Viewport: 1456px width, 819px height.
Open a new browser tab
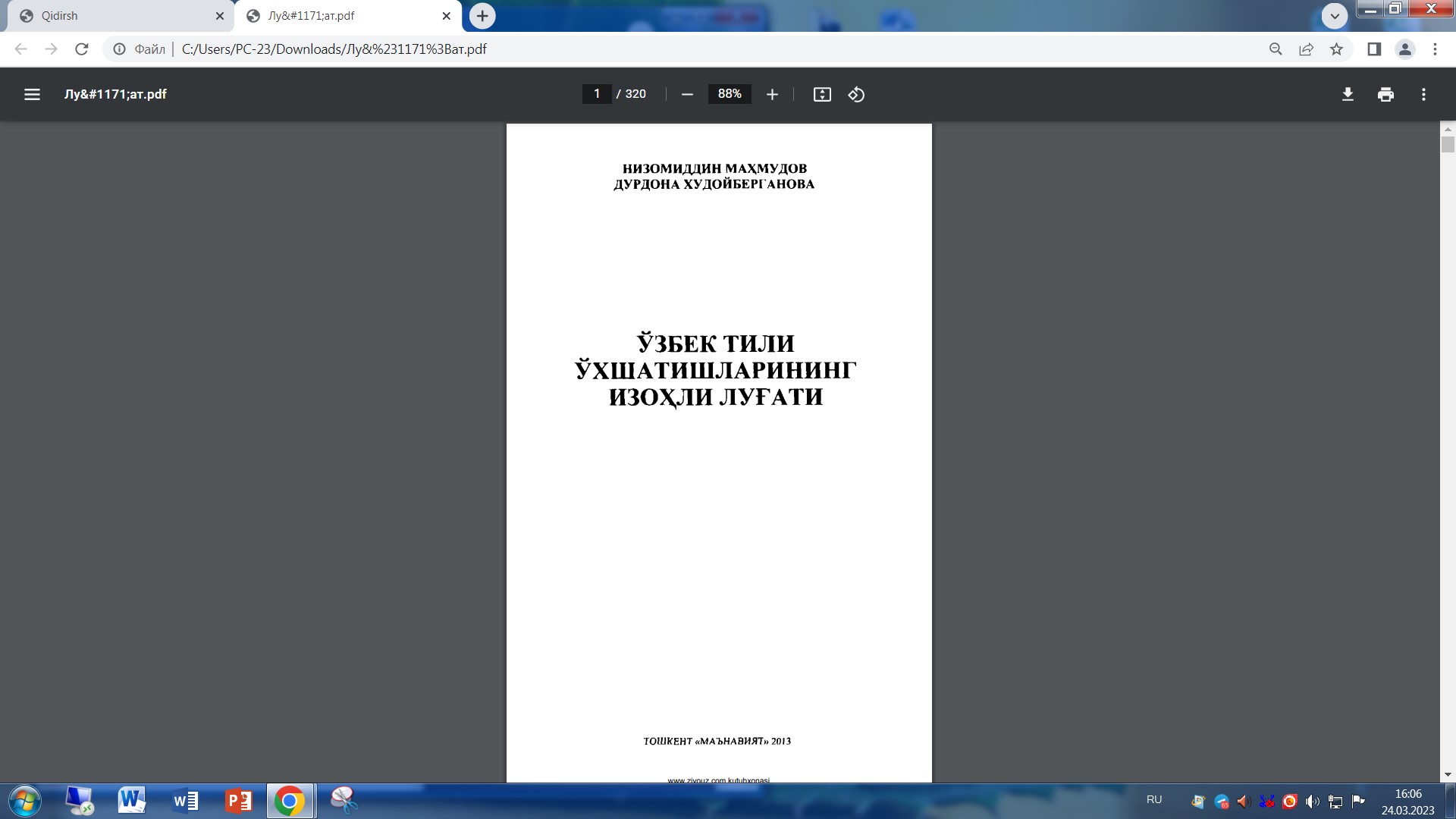coord(482,16)
